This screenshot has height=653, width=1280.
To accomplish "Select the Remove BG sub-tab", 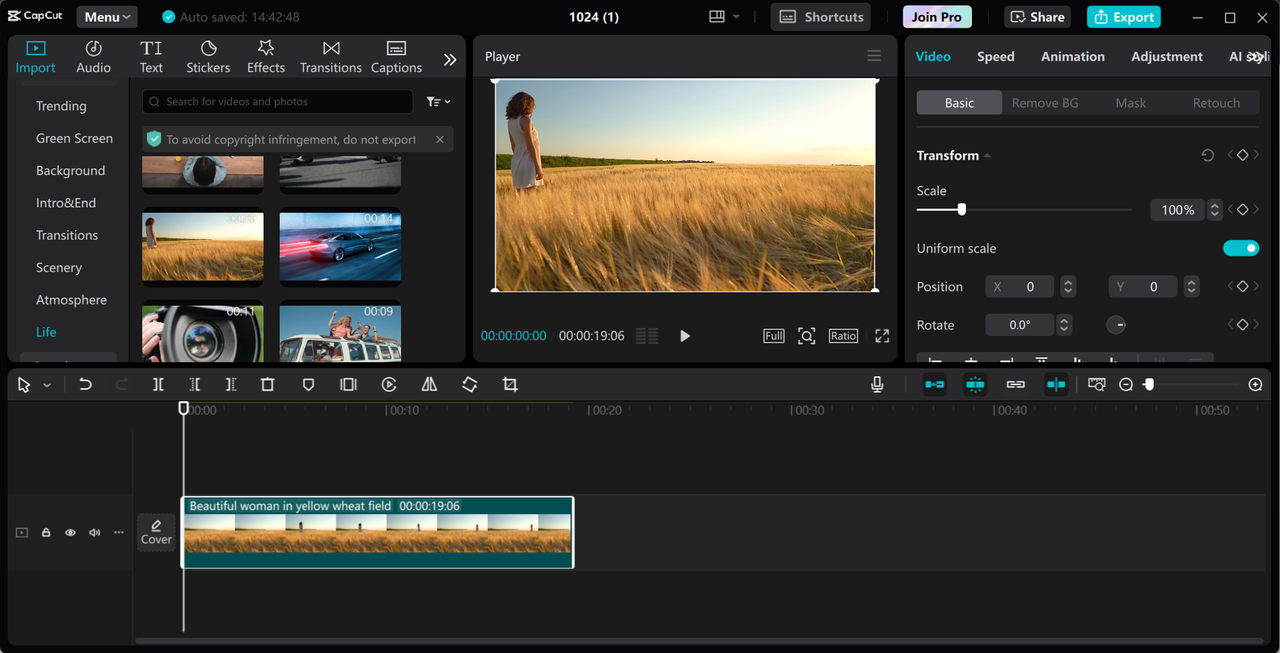I will tap(1045, 103).
